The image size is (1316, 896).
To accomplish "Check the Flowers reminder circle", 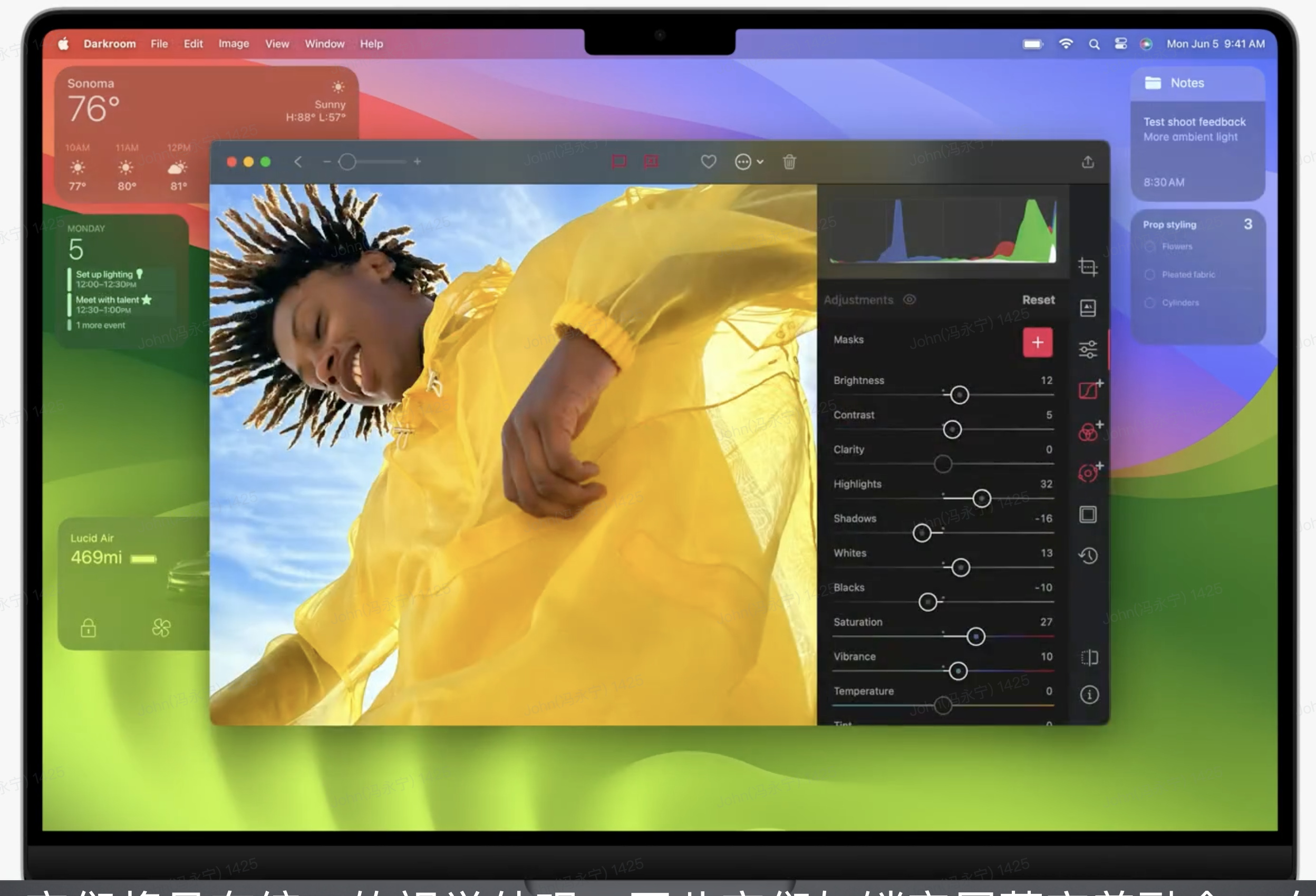I will click(1149, 247).
